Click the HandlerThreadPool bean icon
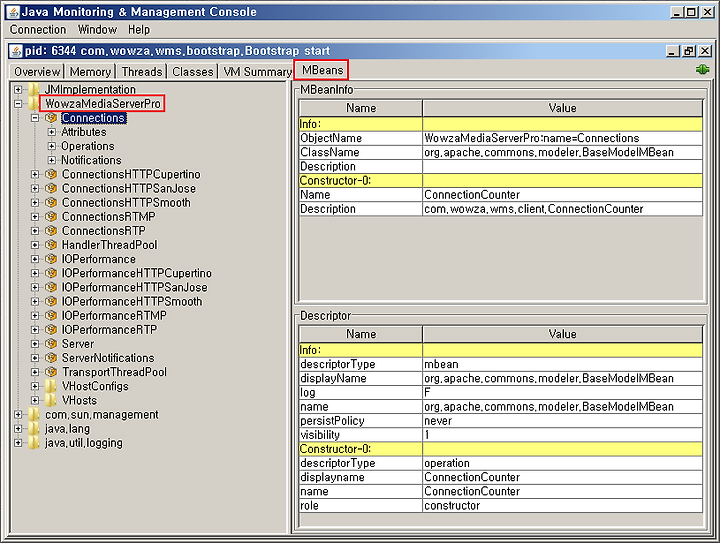Viewport: 720px width, 543px height. coord(51,245)
